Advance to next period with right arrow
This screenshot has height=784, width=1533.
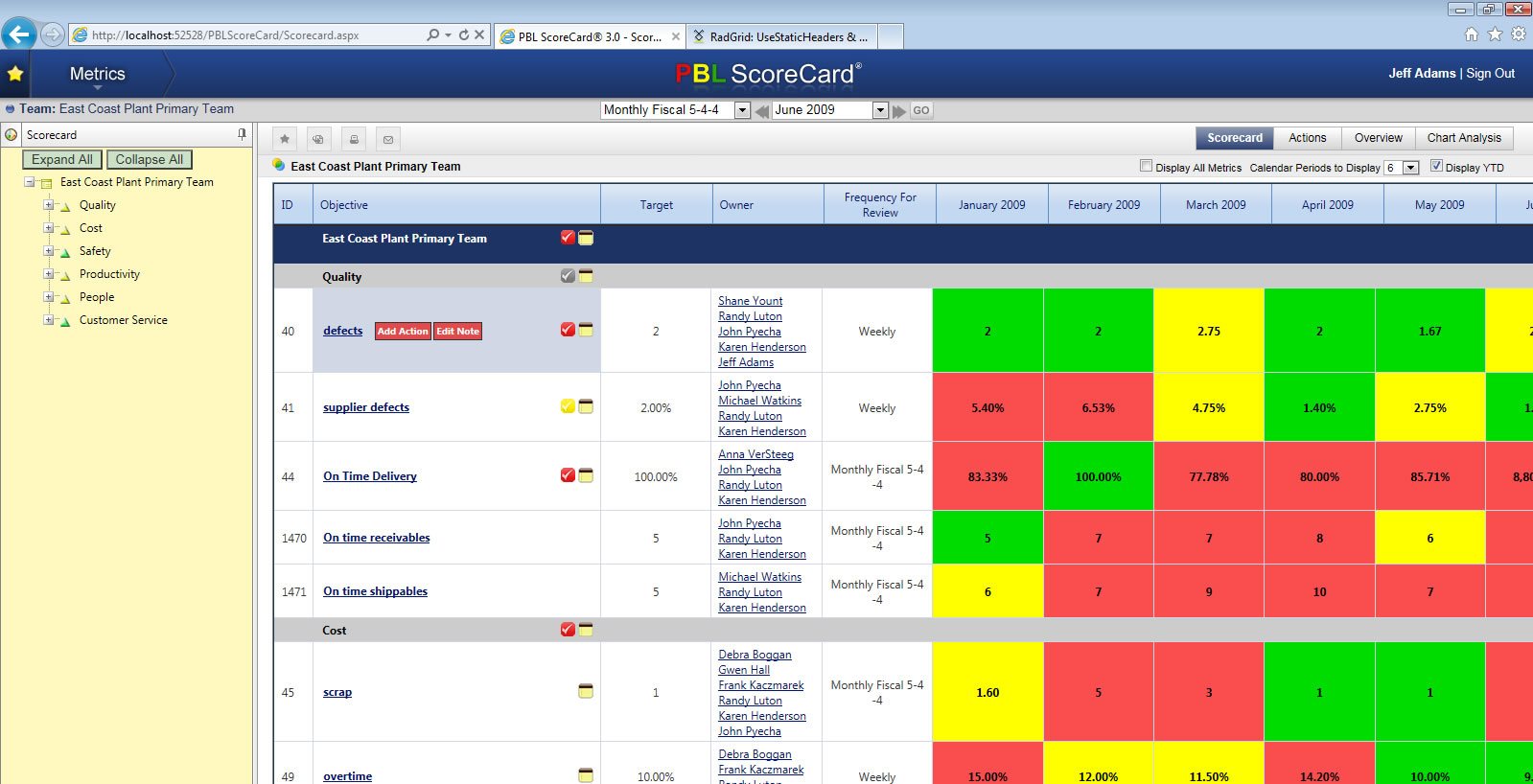899,111
